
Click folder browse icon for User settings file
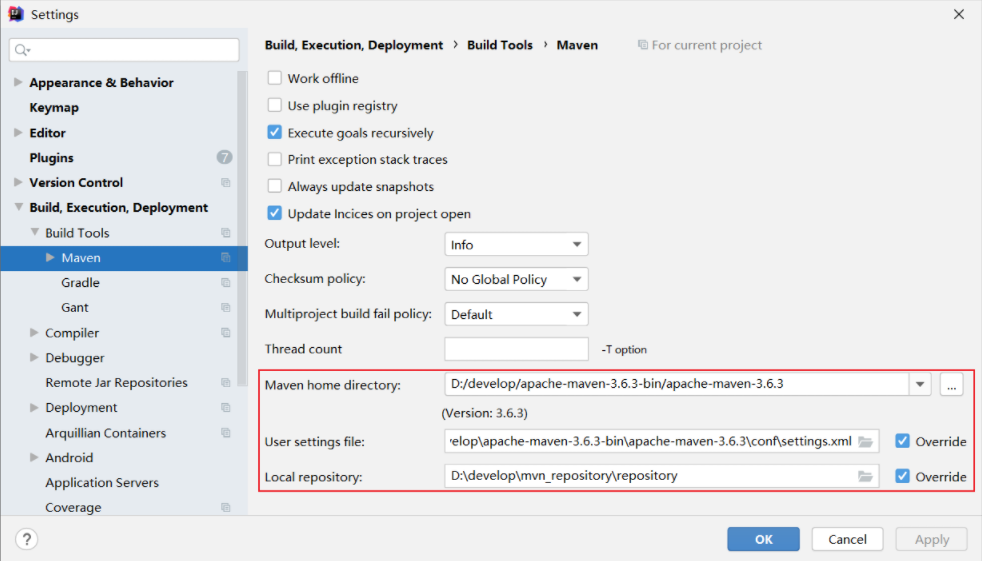[865, 441]
